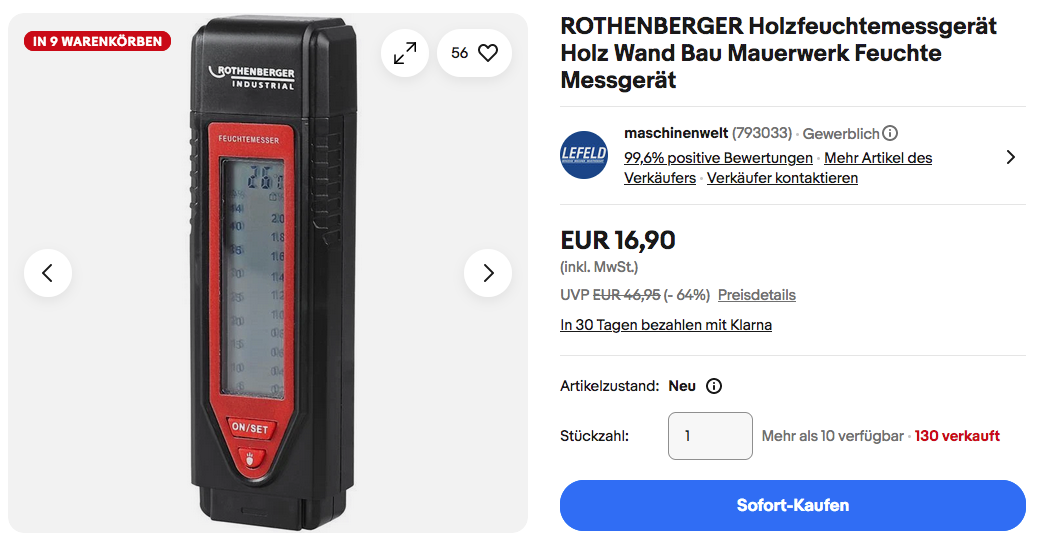Open info icon next to Artikelzustand Neu
Viewport: 1053px width, 536px height.
(x=714, y=386)
